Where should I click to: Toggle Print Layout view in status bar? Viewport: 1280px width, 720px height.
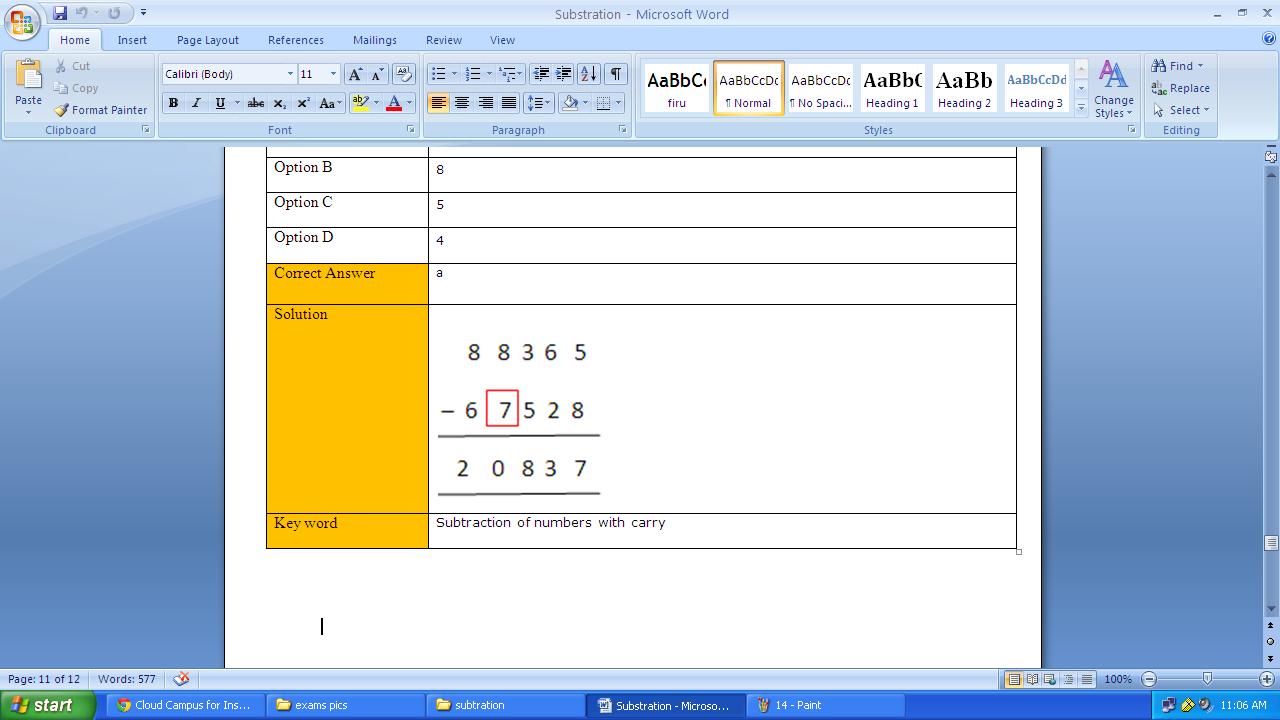coord(1014,680)
